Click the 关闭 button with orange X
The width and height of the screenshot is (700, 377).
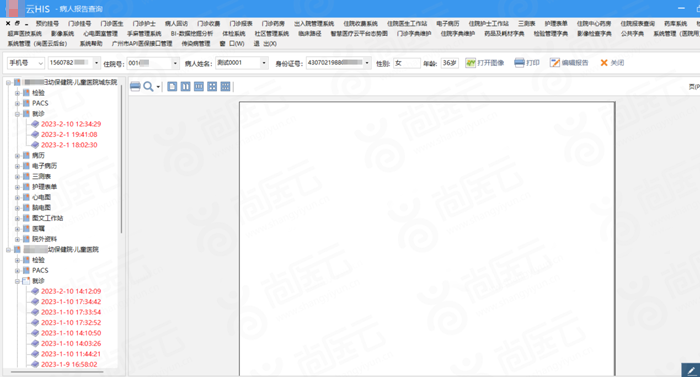pyautogui.click(x=612, y=63)
